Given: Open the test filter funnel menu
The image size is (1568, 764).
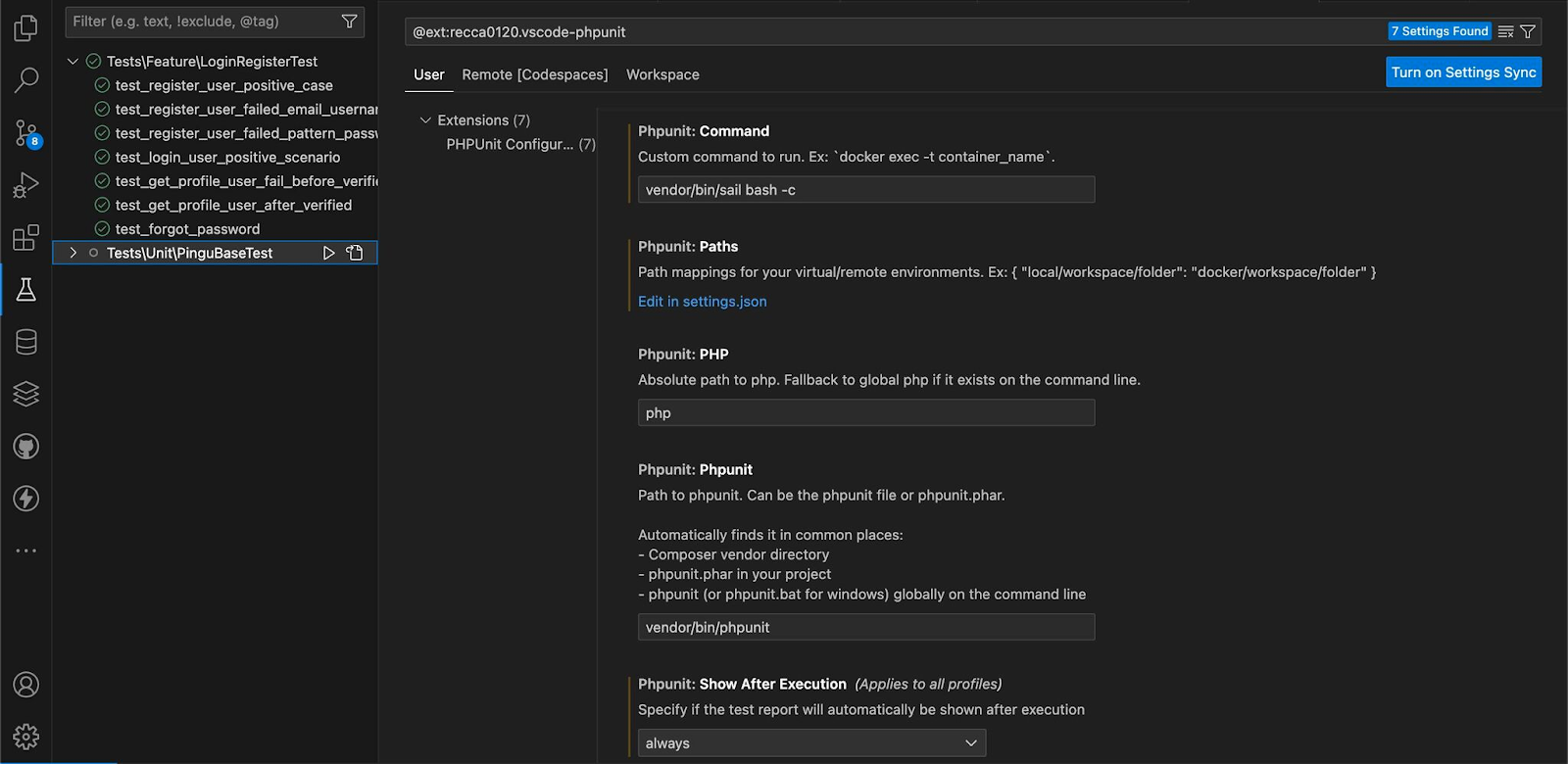Looking at the screenshot, I should pos(349,22).
